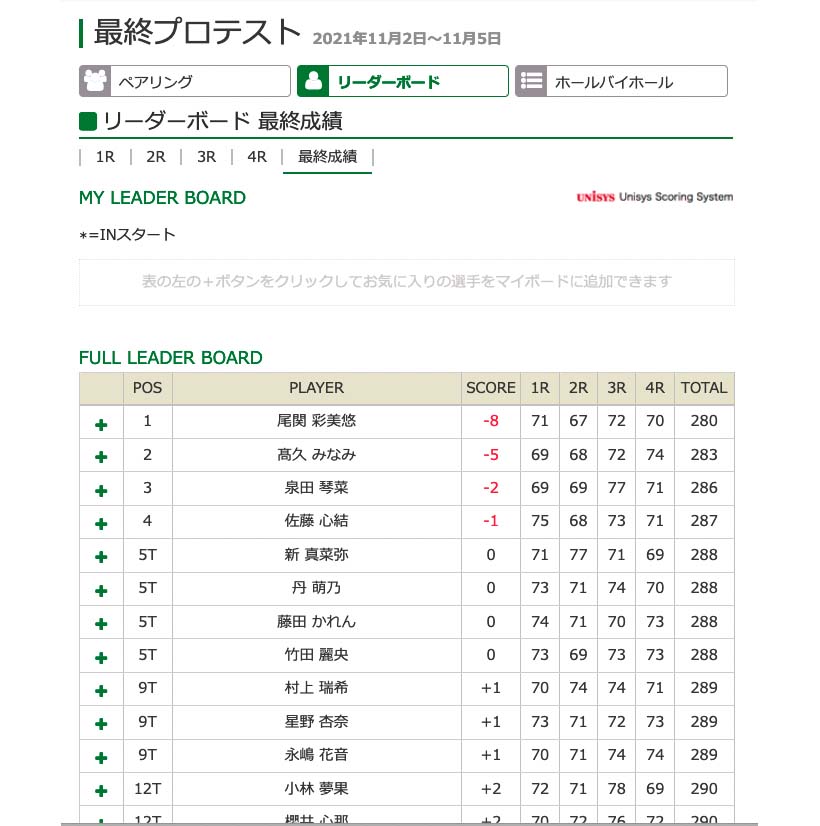Viewport: 820px width, 826px height.
Task: Click the plus icon beside 竹田 麗央
Action: 101,658
